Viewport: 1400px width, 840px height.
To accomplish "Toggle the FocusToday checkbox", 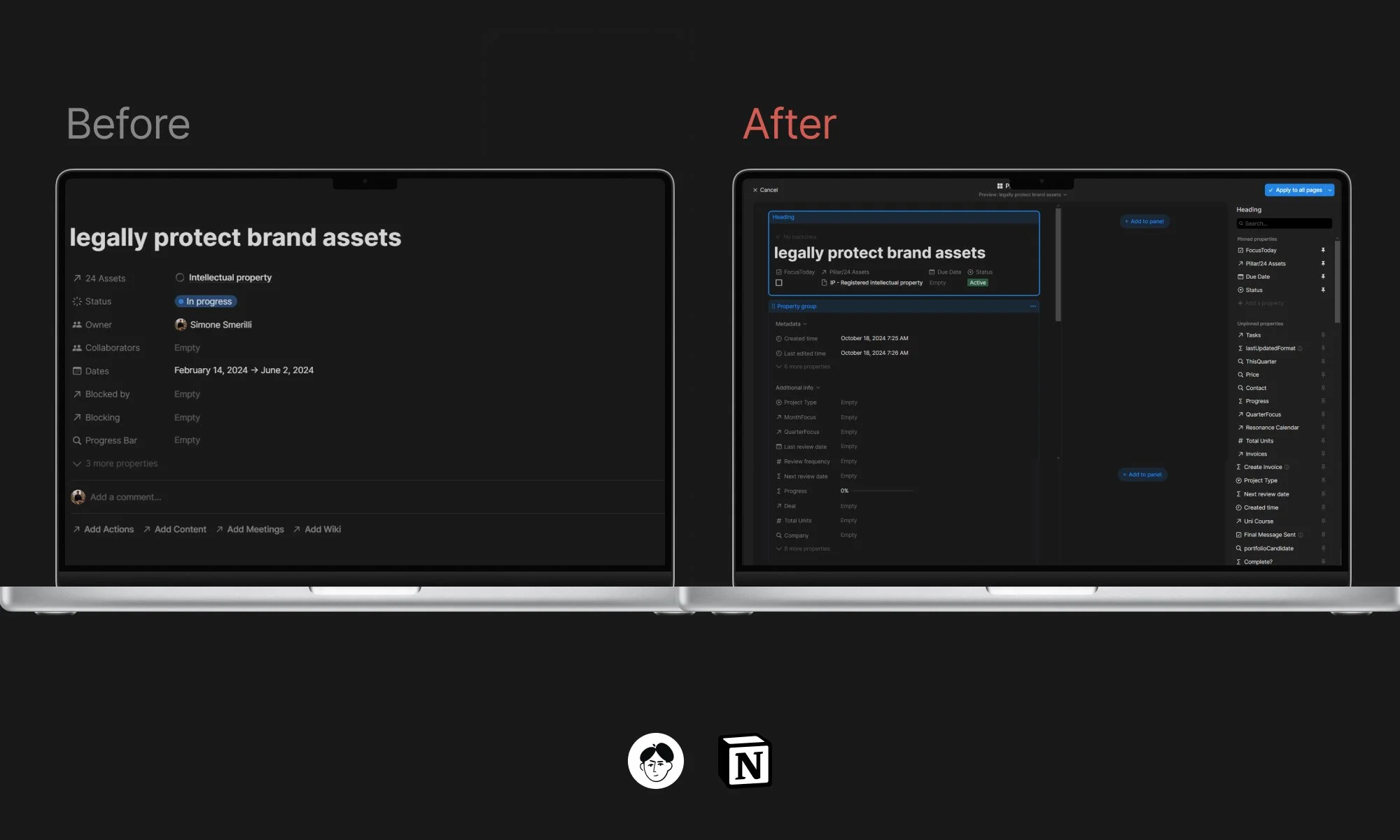I will tap(779, 272).
